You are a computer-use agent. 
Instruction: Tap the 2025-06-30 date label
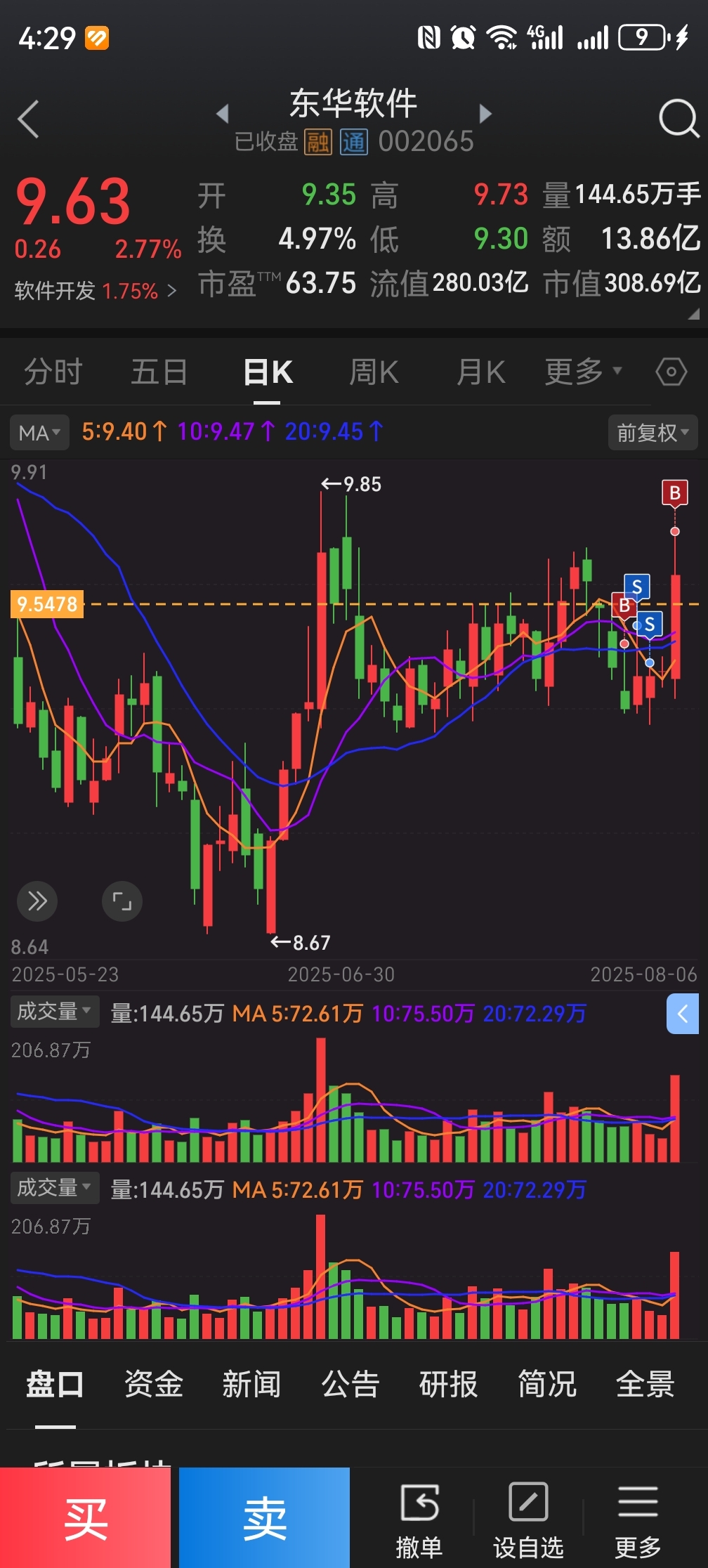[341, 974]
